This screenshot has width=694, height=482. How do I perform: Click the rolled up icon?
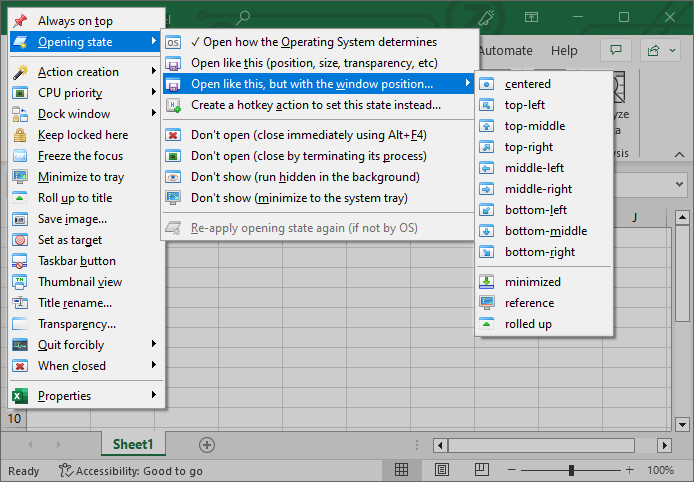pyautogui.click(x=486, y=324)
